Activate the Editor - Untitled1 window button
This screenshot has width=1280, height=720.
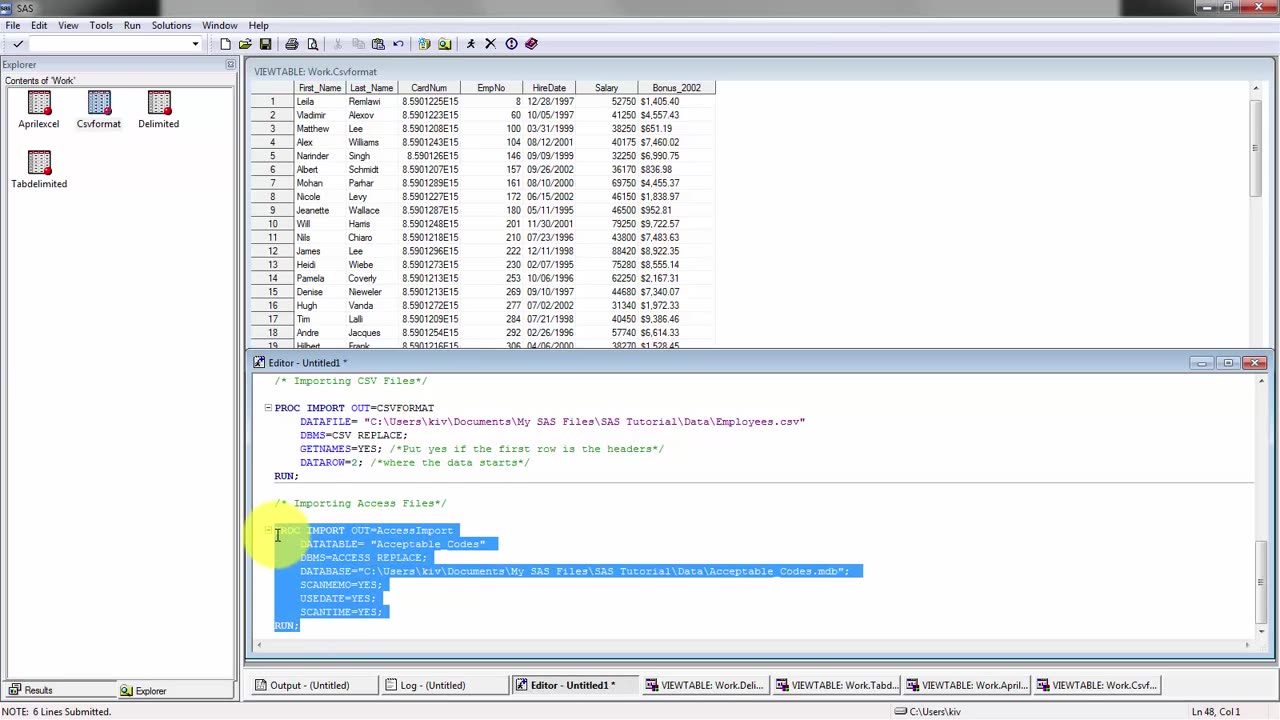[x=574, y=685]
